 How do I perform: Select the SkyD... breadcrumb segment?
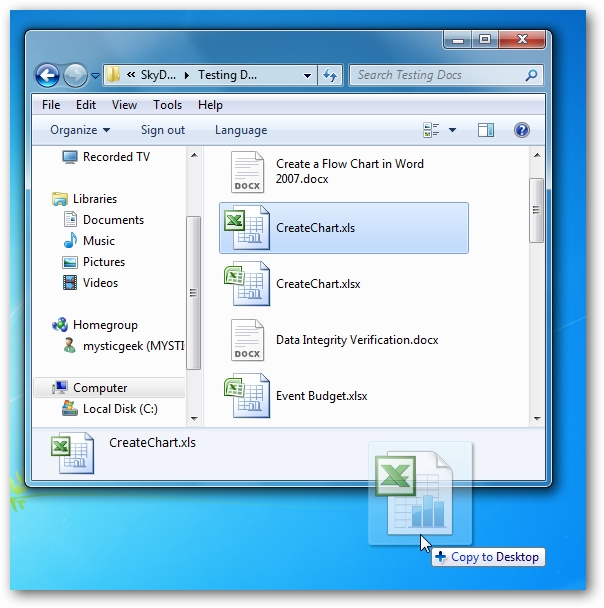click(158, 74)
